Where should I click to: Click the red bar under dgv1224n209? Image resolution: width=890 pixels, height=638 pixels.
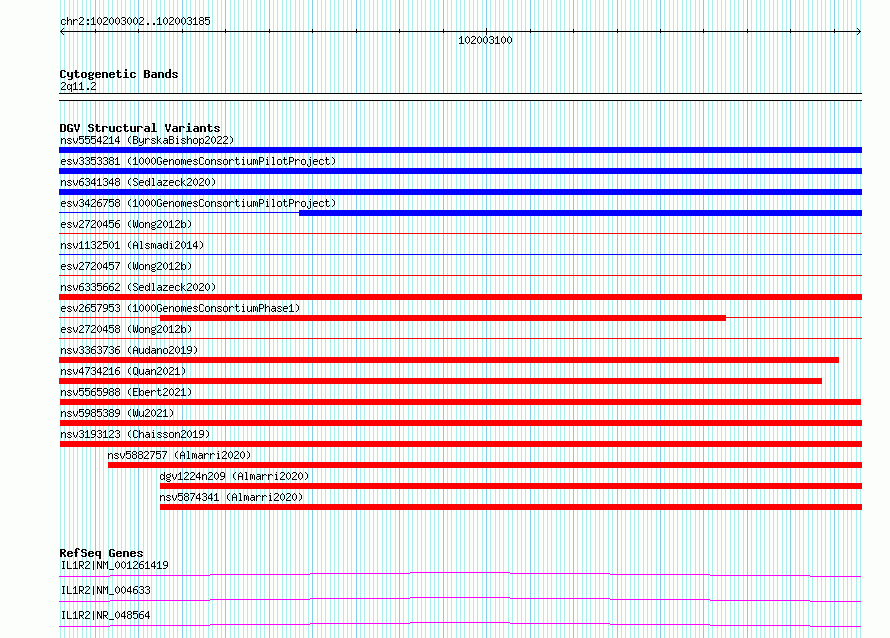[511, 486]
